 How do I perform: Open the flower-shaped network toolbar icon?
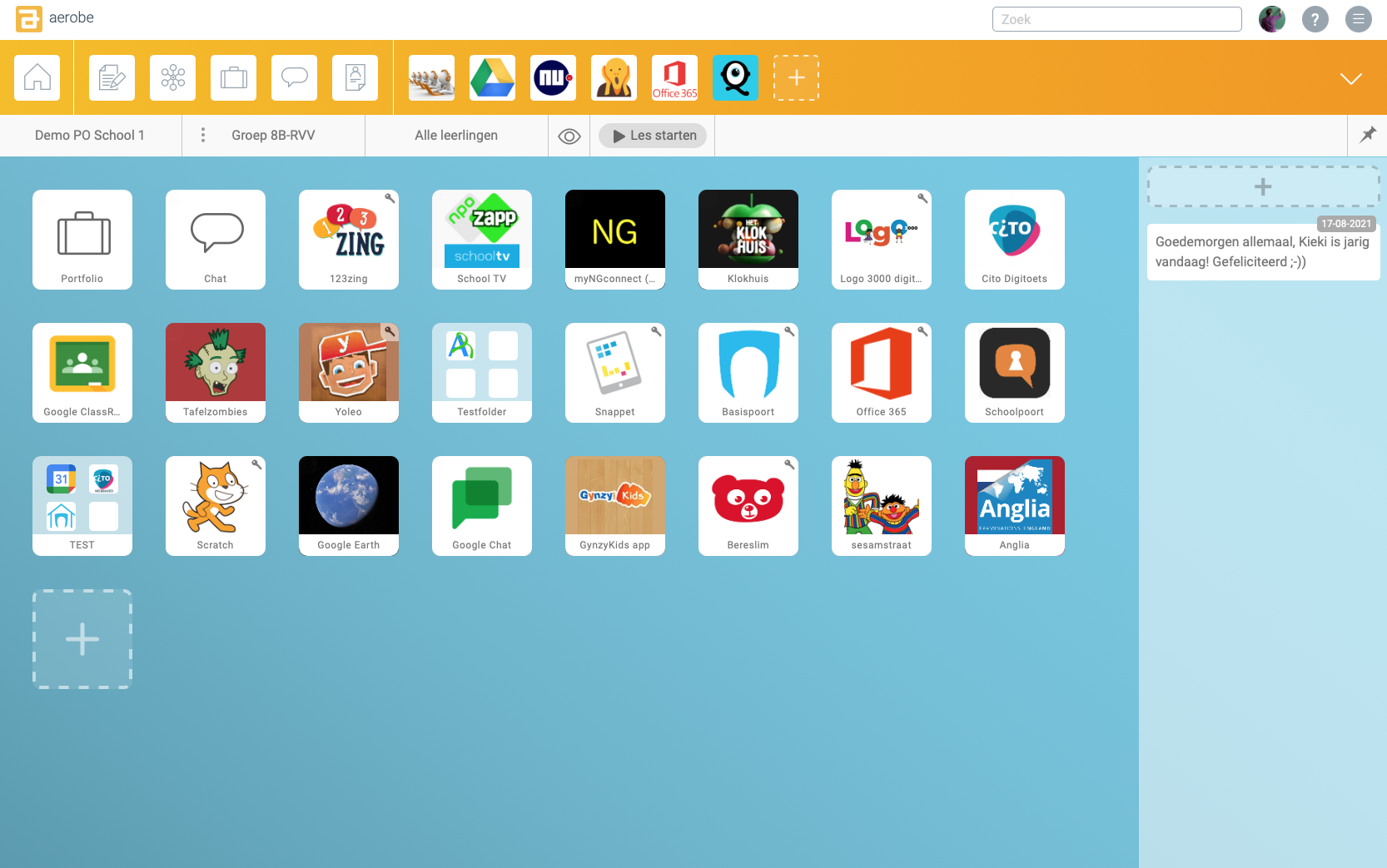pos(172,77)
